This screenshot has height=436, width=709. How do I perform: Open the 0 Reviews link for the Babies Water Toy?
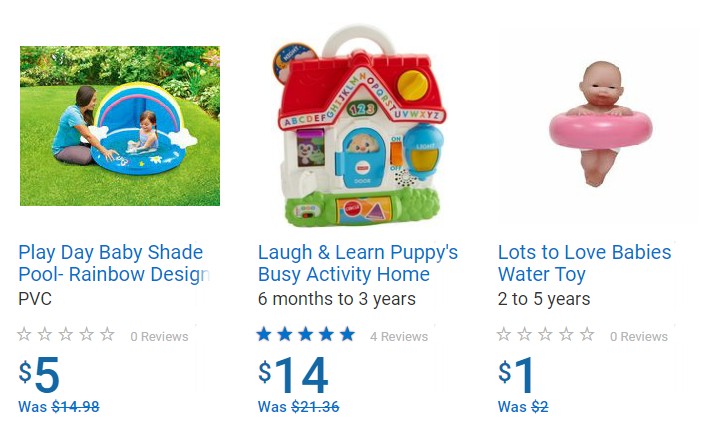pos(639,337)
